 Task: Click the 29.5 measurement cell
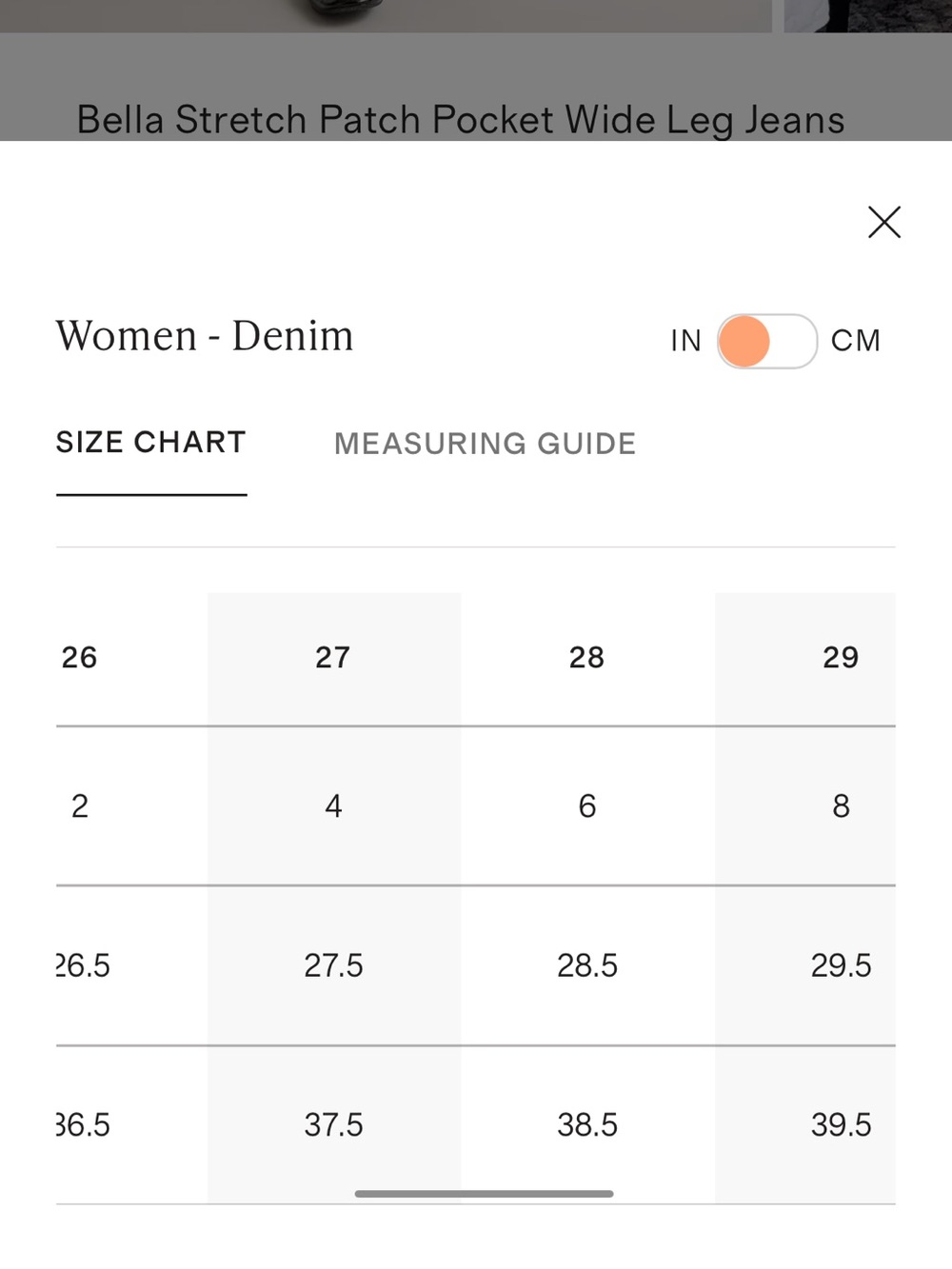pos(841,965)
